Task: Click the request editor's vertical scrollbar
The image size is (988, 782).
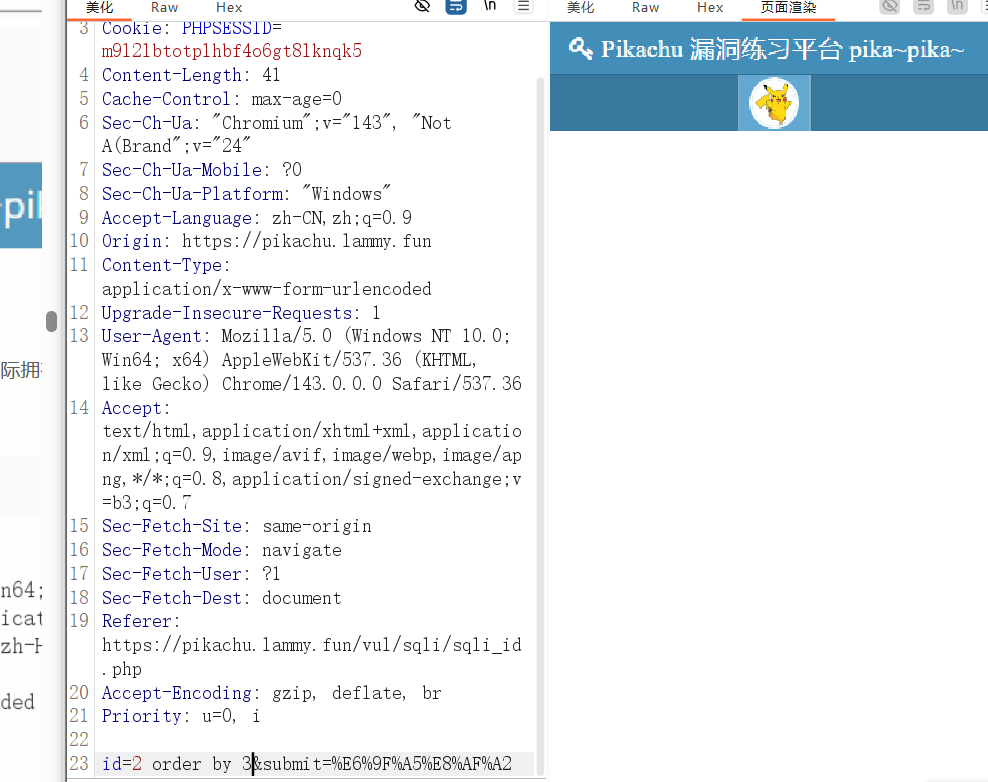Action: coord(541,400)
